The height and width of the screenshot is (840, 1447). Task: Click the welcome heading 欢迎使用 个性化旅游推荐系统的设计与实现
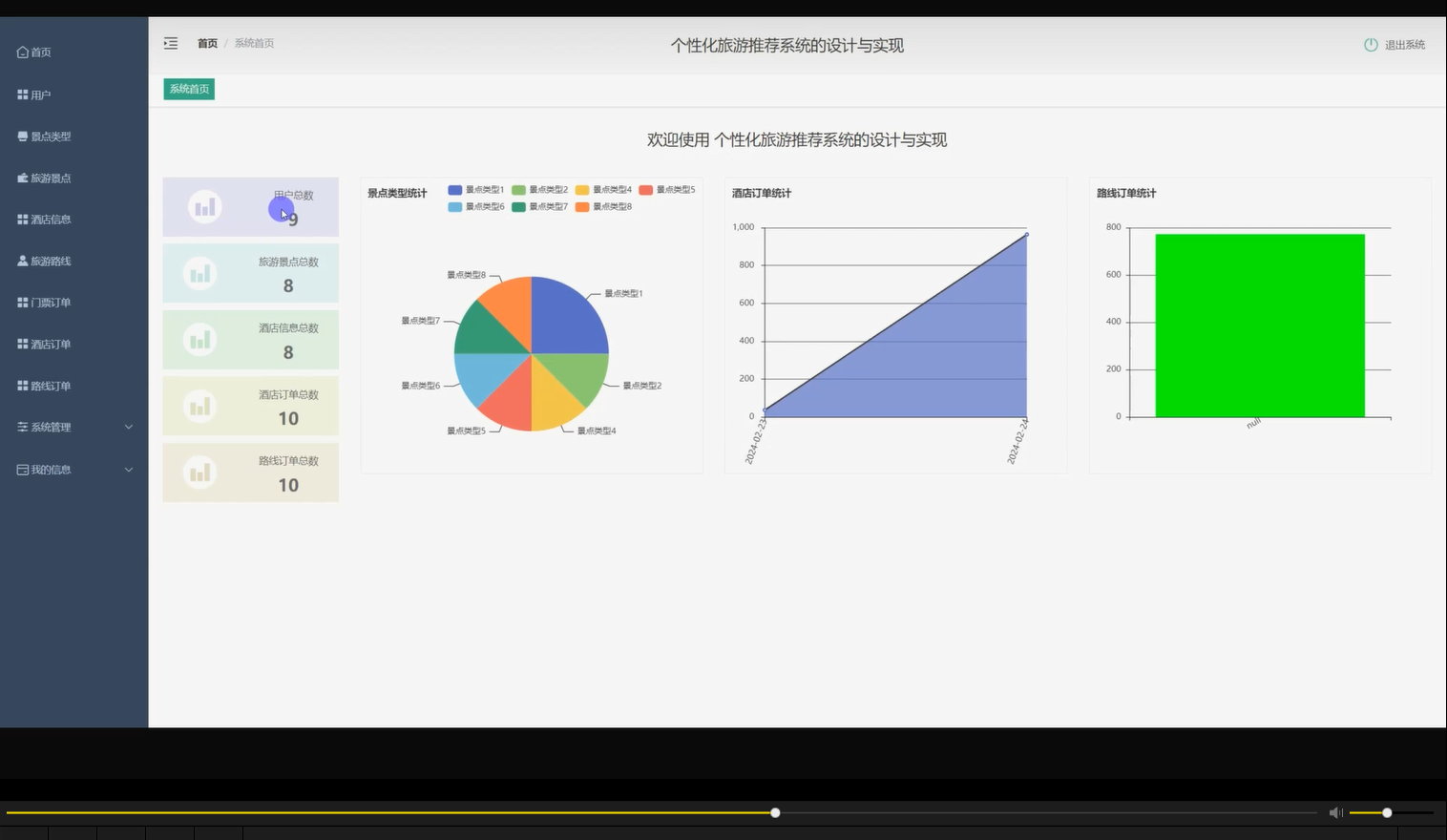[x=797, y=139]
